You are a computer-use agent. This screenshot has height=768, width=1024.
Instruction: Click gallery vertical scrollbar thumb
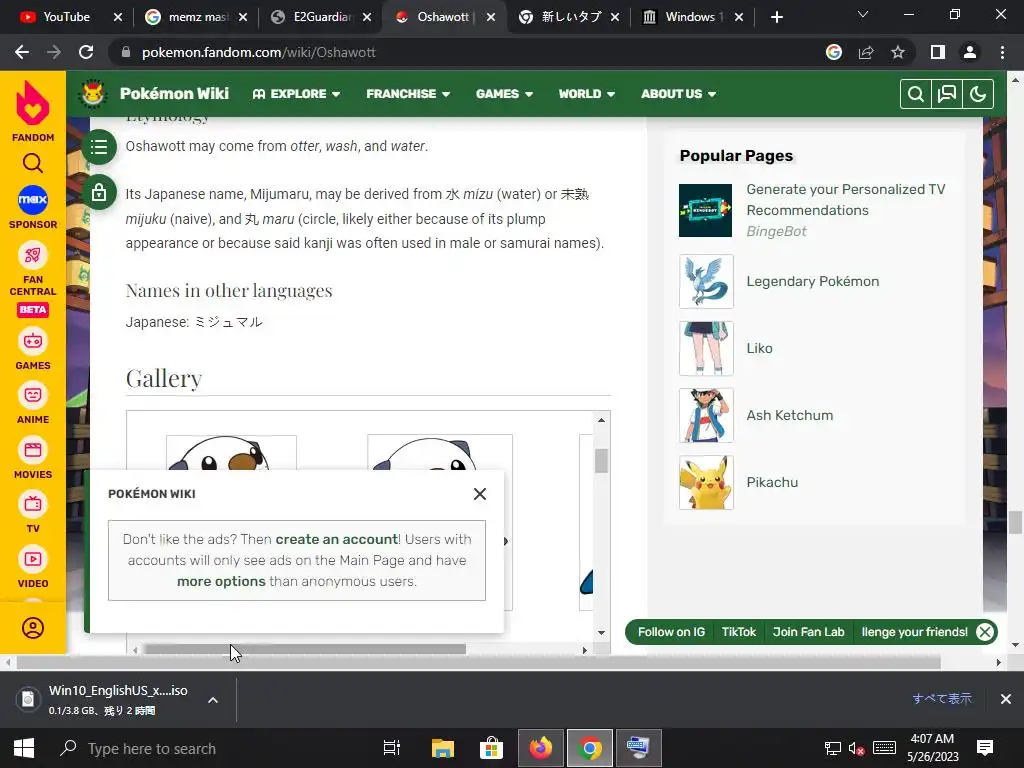(x=601, y=460)
